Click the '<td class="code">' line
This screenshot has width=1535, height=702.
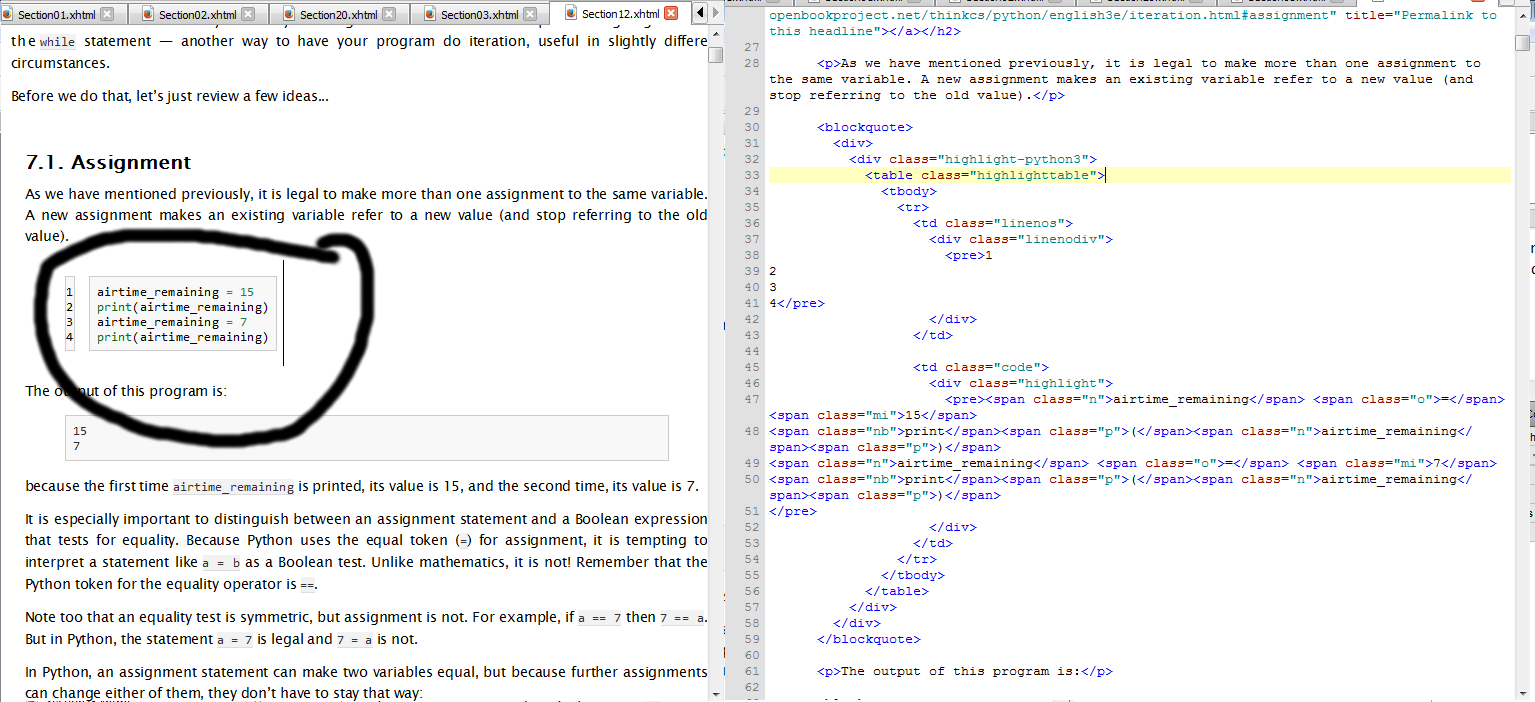(981, 367)
